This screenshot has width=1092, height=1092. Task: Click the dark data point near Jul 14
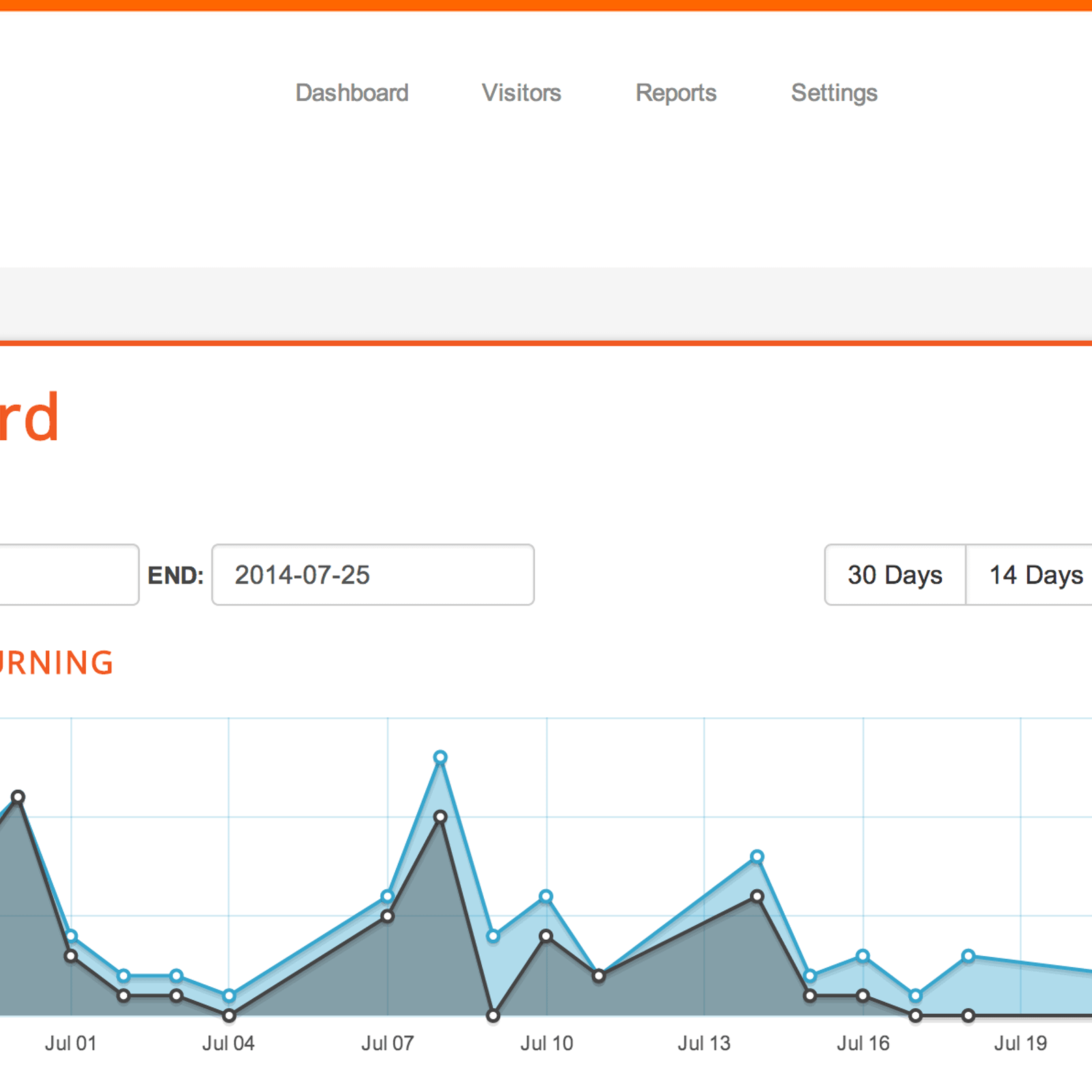point(757,896)
